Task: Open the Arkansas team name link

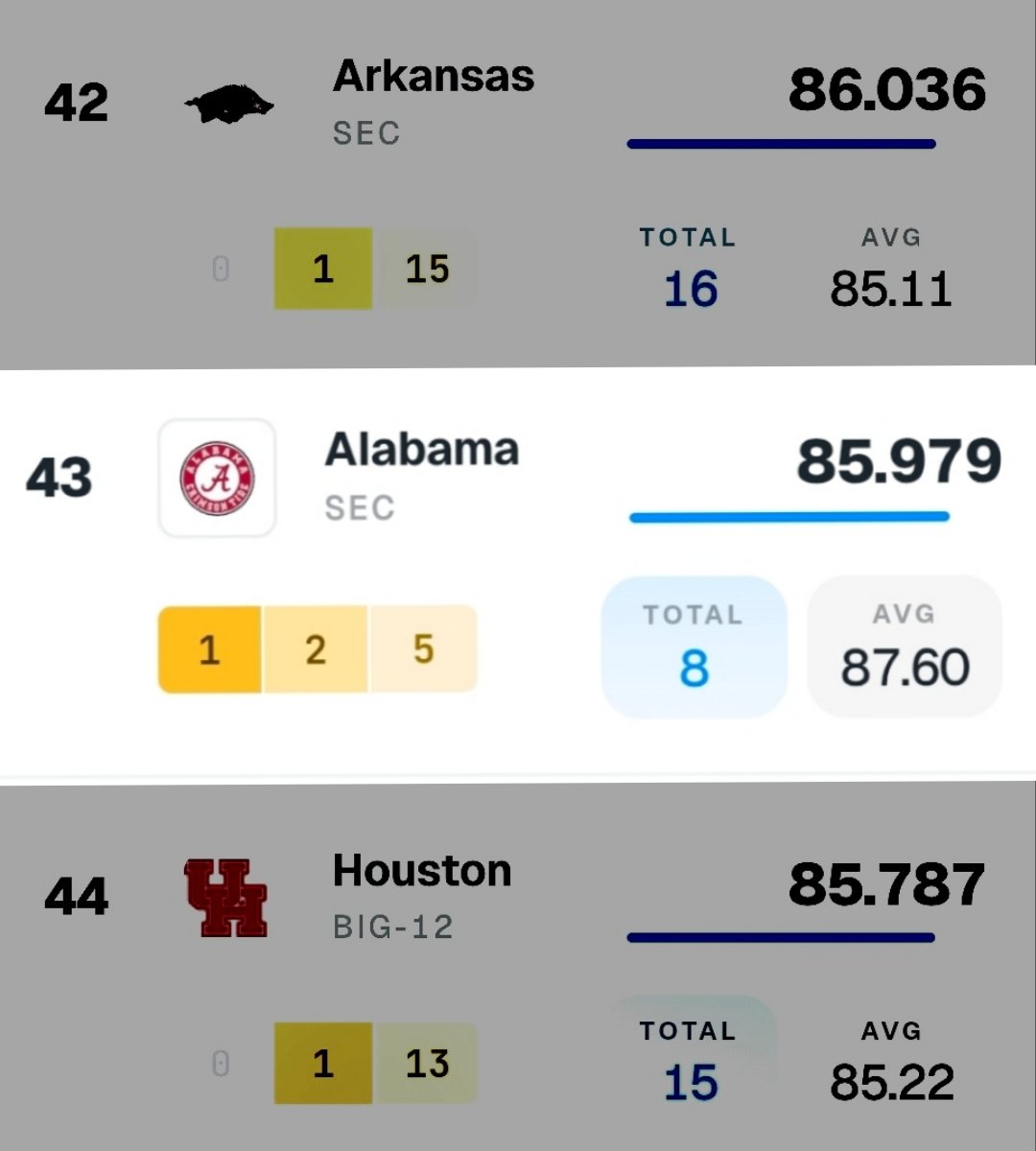Action: click(x=434, y=77)
